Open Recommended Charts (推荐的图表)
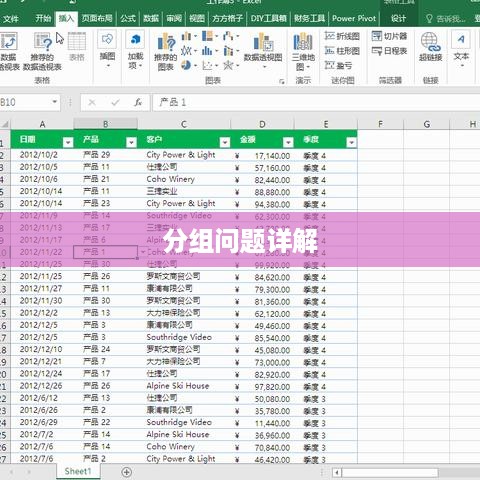 click(x=166, y=52)
